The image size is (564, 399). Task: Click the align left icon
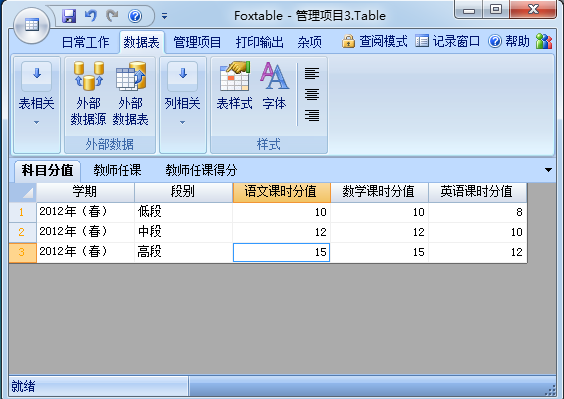[311, 73]
